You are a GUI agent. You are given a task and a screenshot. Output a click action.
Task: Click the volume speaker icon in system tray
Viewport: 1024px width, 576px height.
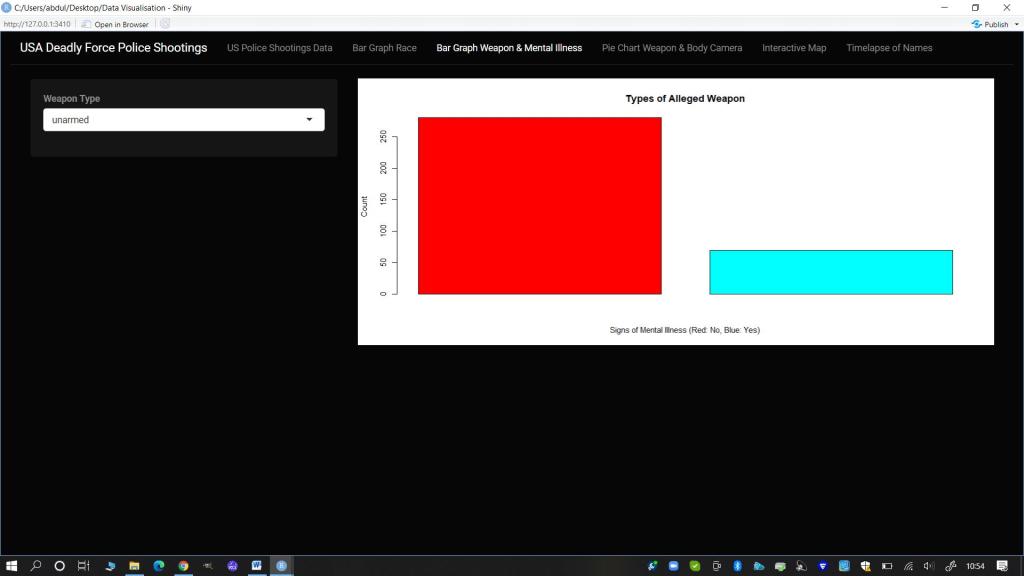pyautogui.click(x=929, y=566)
